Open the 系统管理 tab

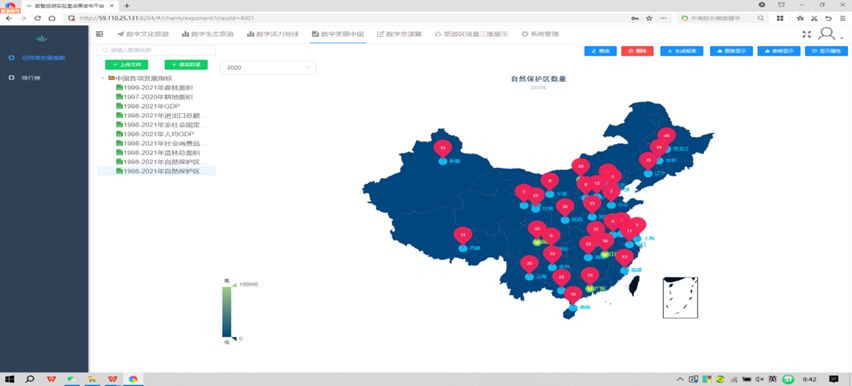[540, 34]
